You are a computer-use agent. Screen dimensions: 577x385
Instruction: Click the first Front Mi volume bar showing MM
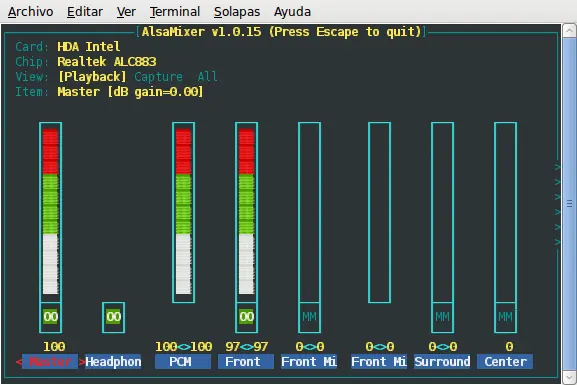[309, 212]
